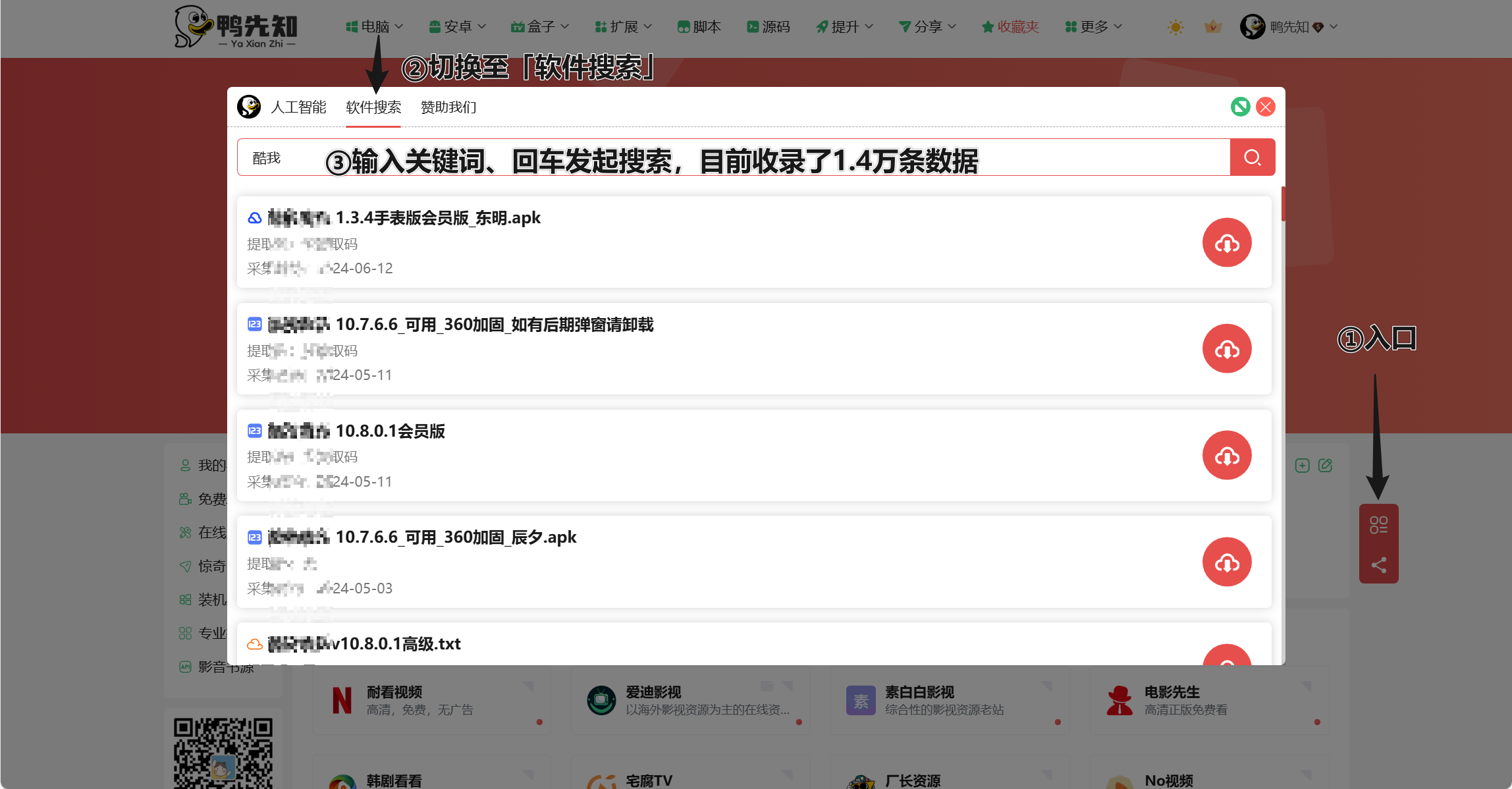Select the 影音书源 sidebar item
This screenshot has height=789, width=1512.
[217, 667]
